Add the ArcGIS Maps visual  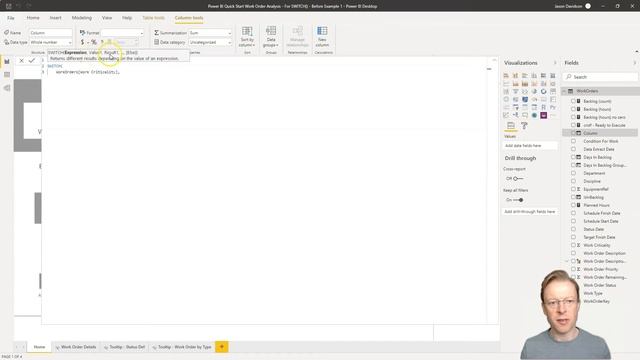(x=534, y=116)
